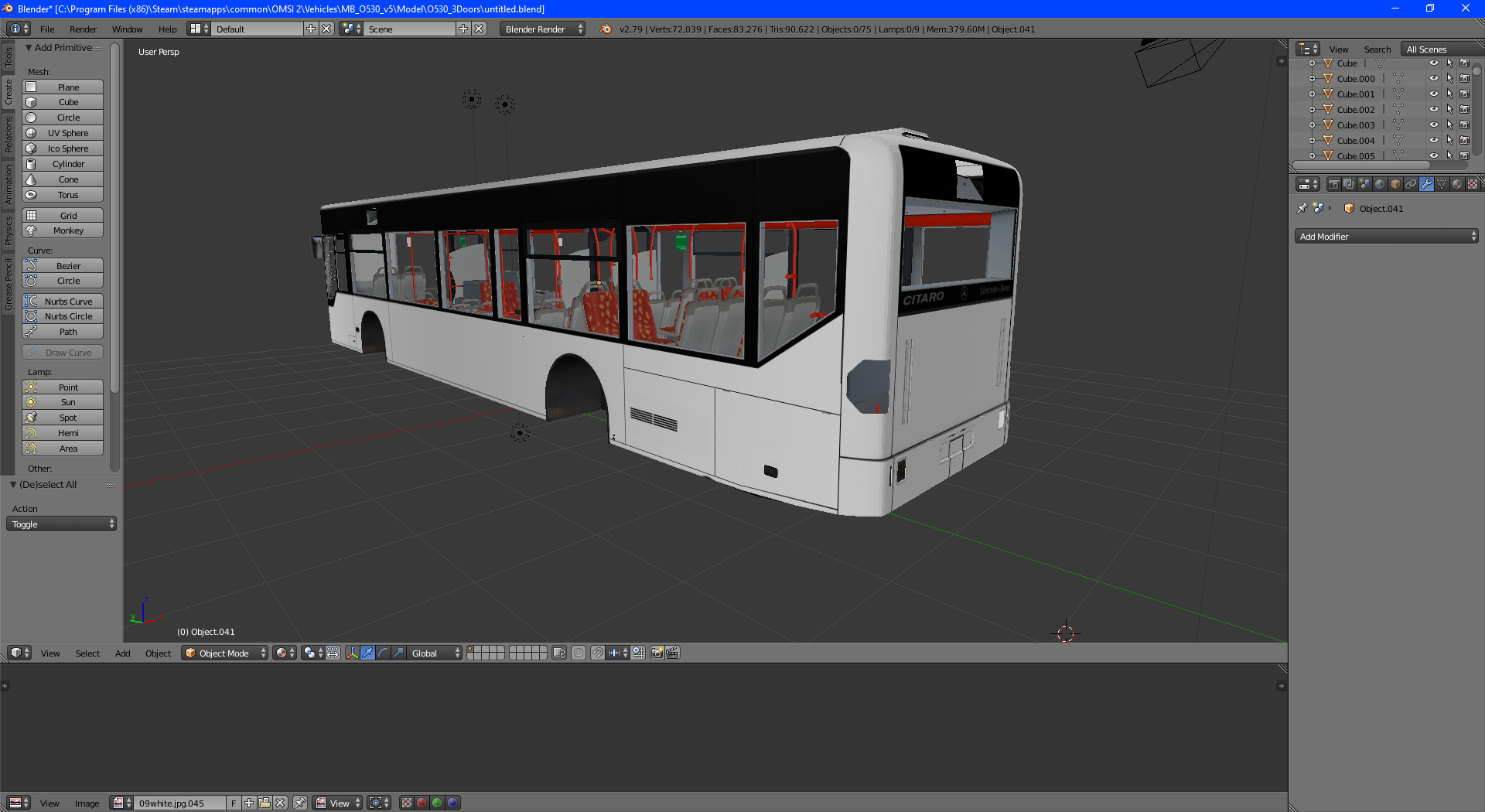
Task: Pin the image in UV editor
Action: click(x=300, y=803)
